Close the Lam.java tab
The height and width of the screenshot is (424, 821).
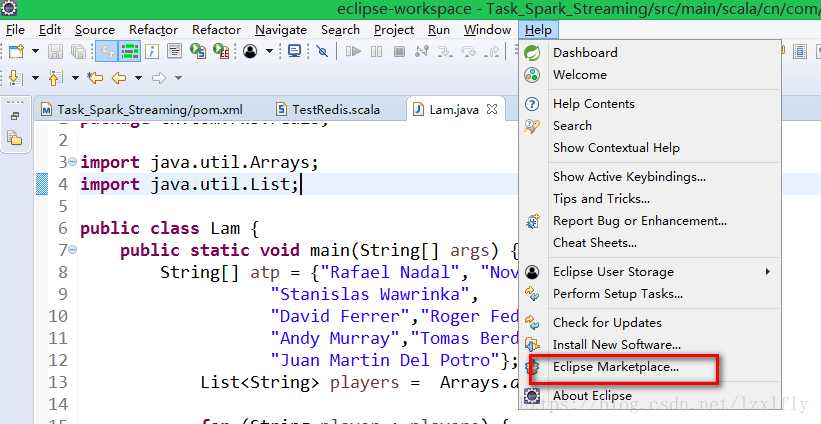pos(492,109)
